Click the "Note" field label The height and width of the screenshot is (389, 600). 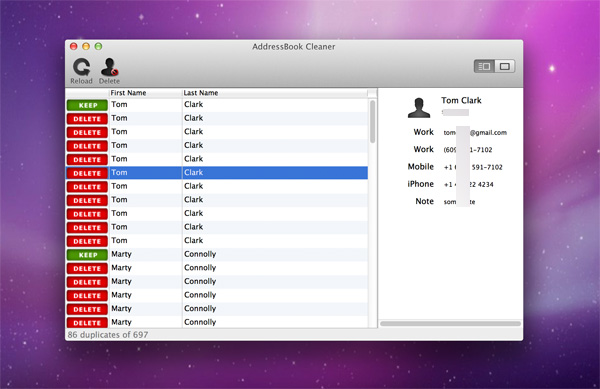[x=424, y=201]
